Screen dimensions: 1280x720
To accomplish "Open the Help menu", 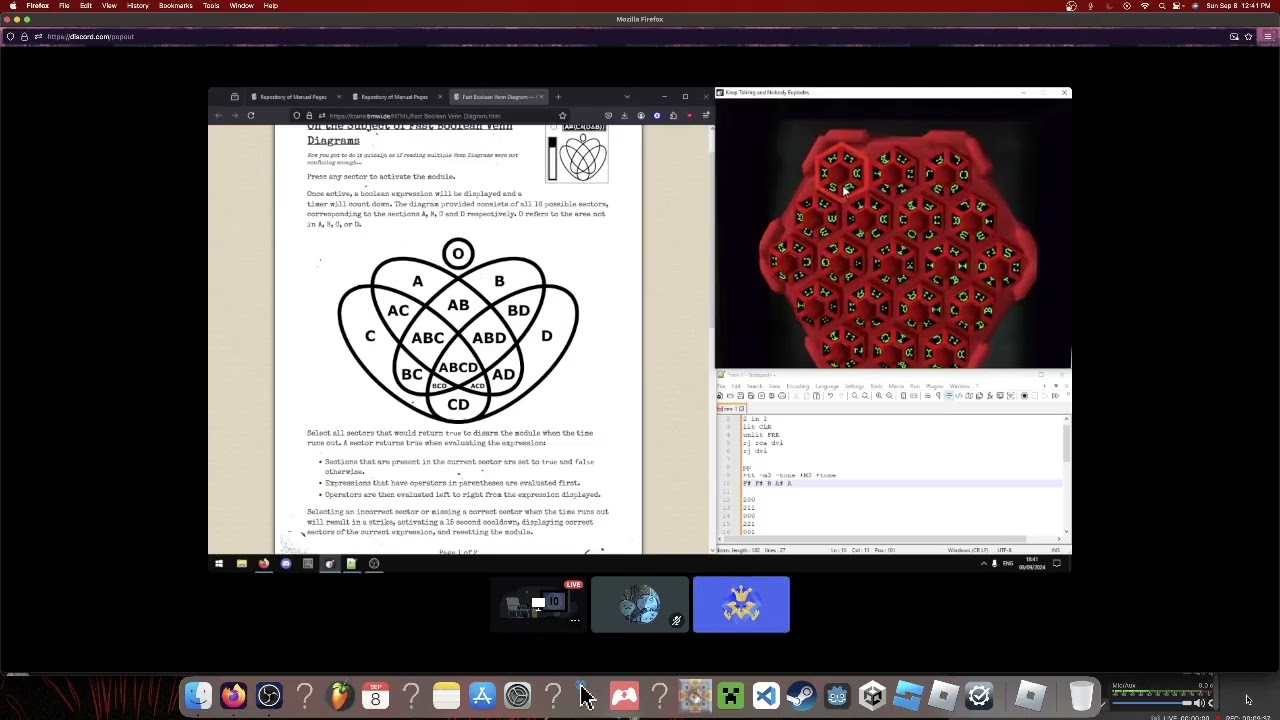I will click(x=271, y=6).
